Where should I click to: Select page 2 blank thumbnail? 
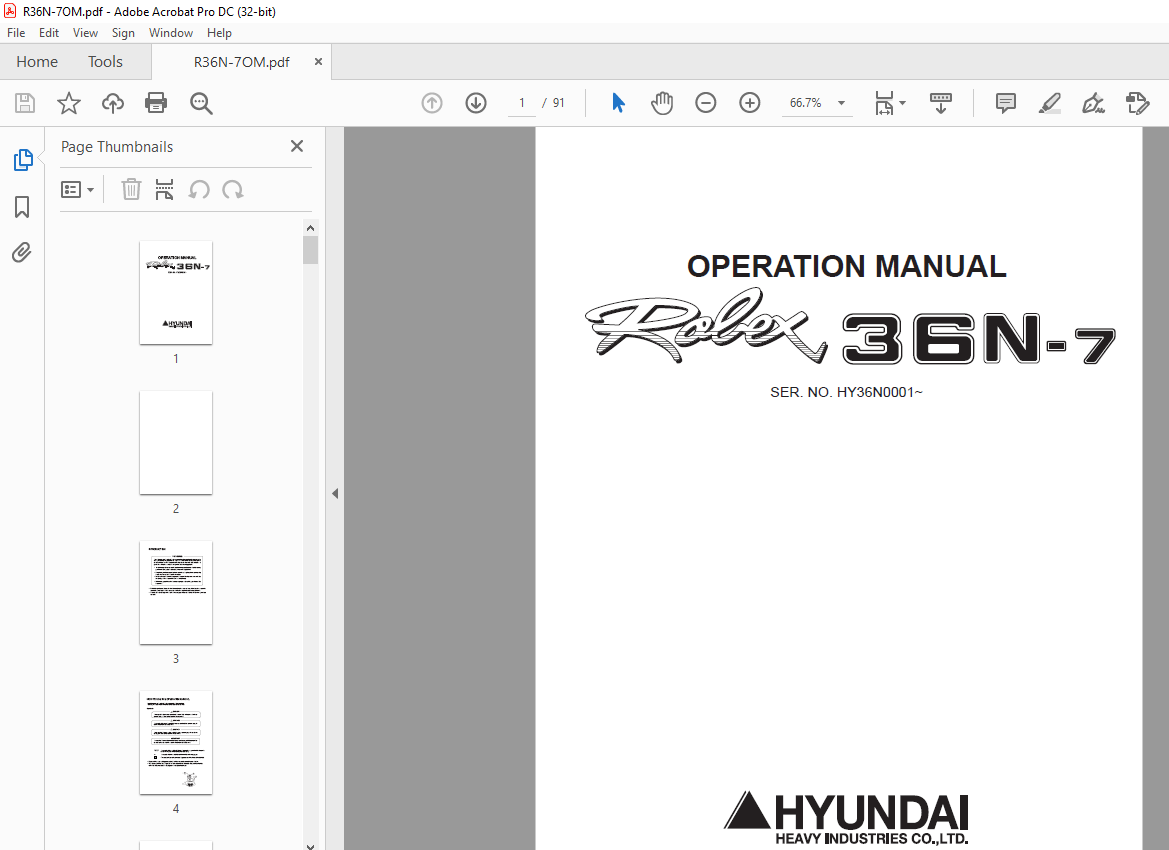click(x=176, y=442)
